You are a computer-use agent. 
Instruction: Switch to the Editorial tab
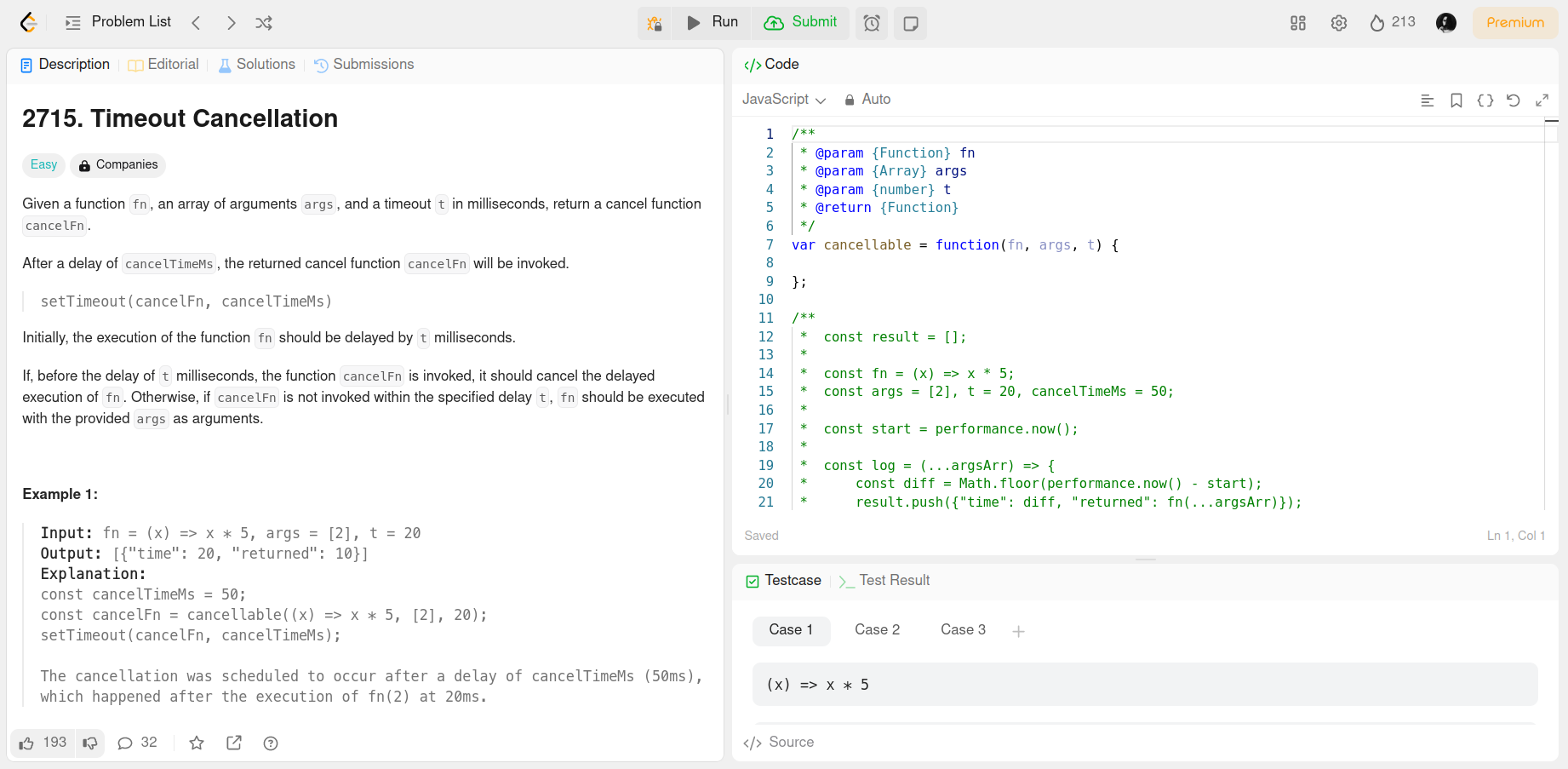(x=163, y=65)
